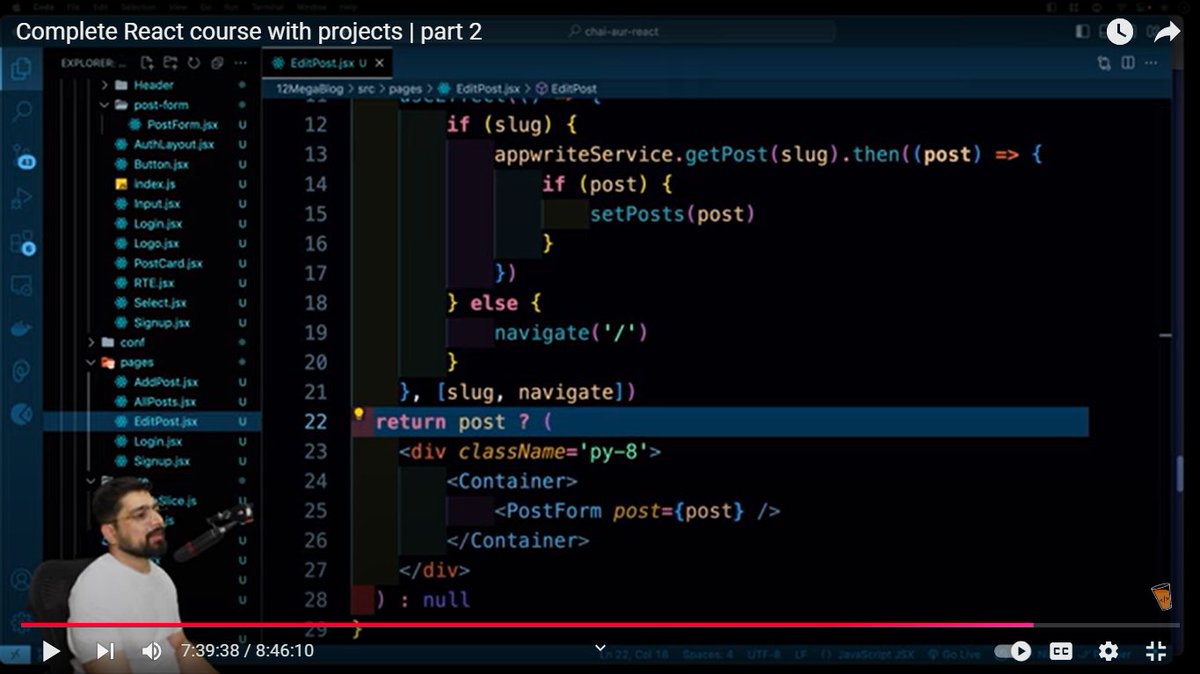1200x674 pixels.
Task: Open Input.jsx file
Action: click(x=157, y=204)
